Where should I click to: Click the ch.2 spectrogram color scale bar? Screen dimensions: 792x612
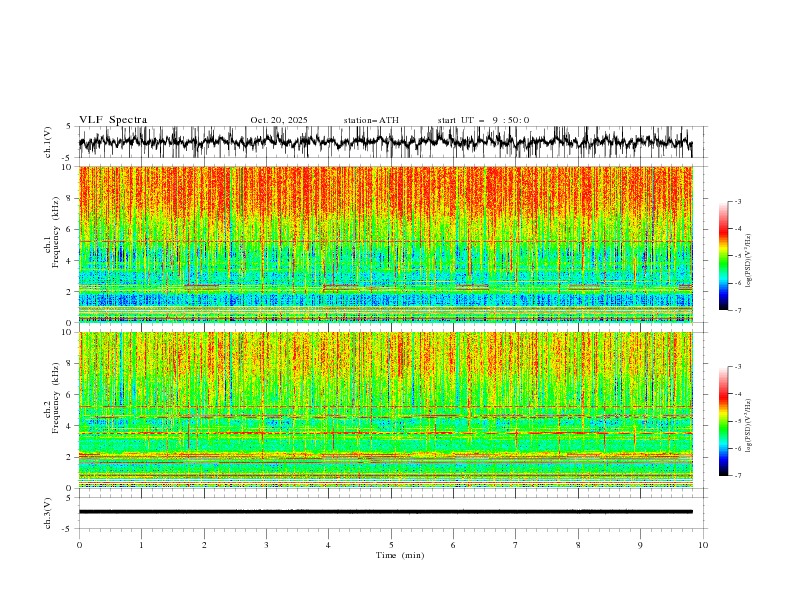click(723, 421)
